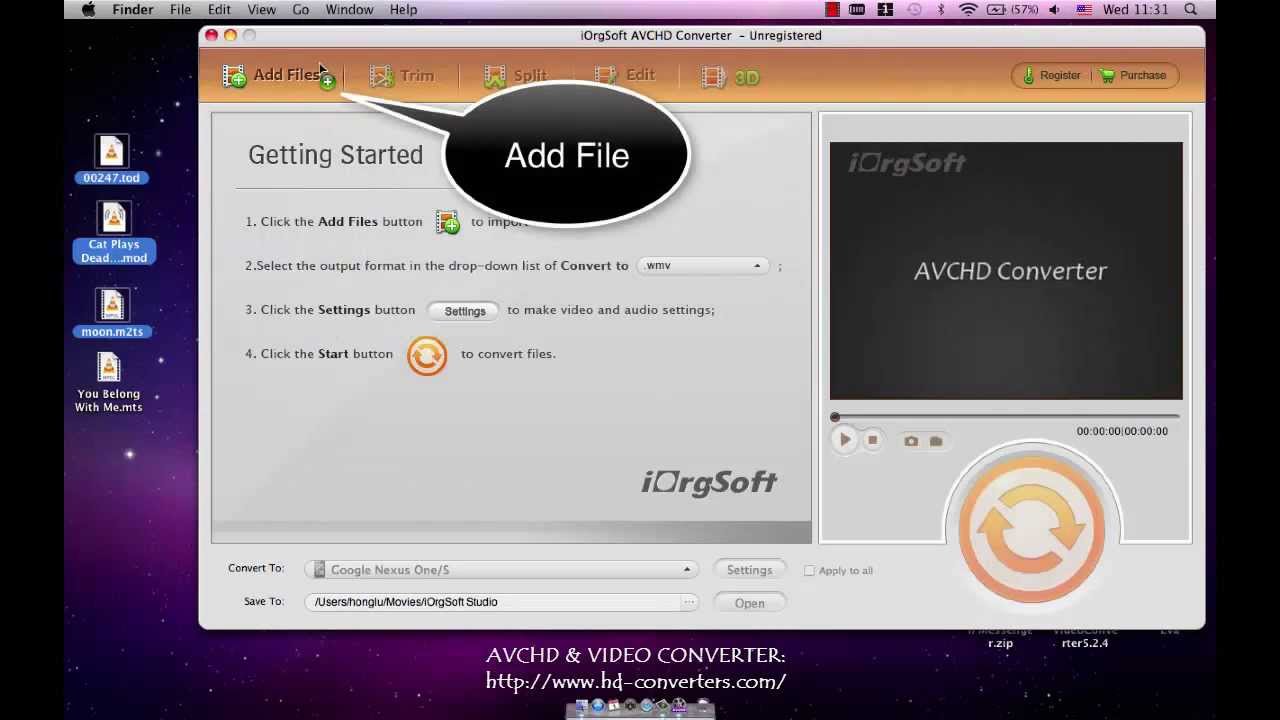Open the Edit tool

pyautogui.click(x=625, y=76)
